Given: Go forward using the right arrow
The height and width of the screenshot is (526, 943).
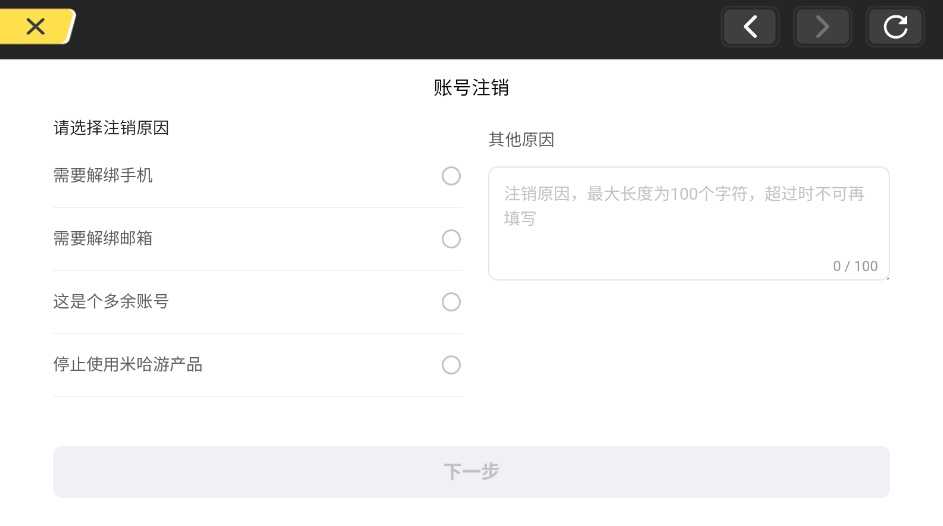Looking at the screenshot, I should 822,27.
